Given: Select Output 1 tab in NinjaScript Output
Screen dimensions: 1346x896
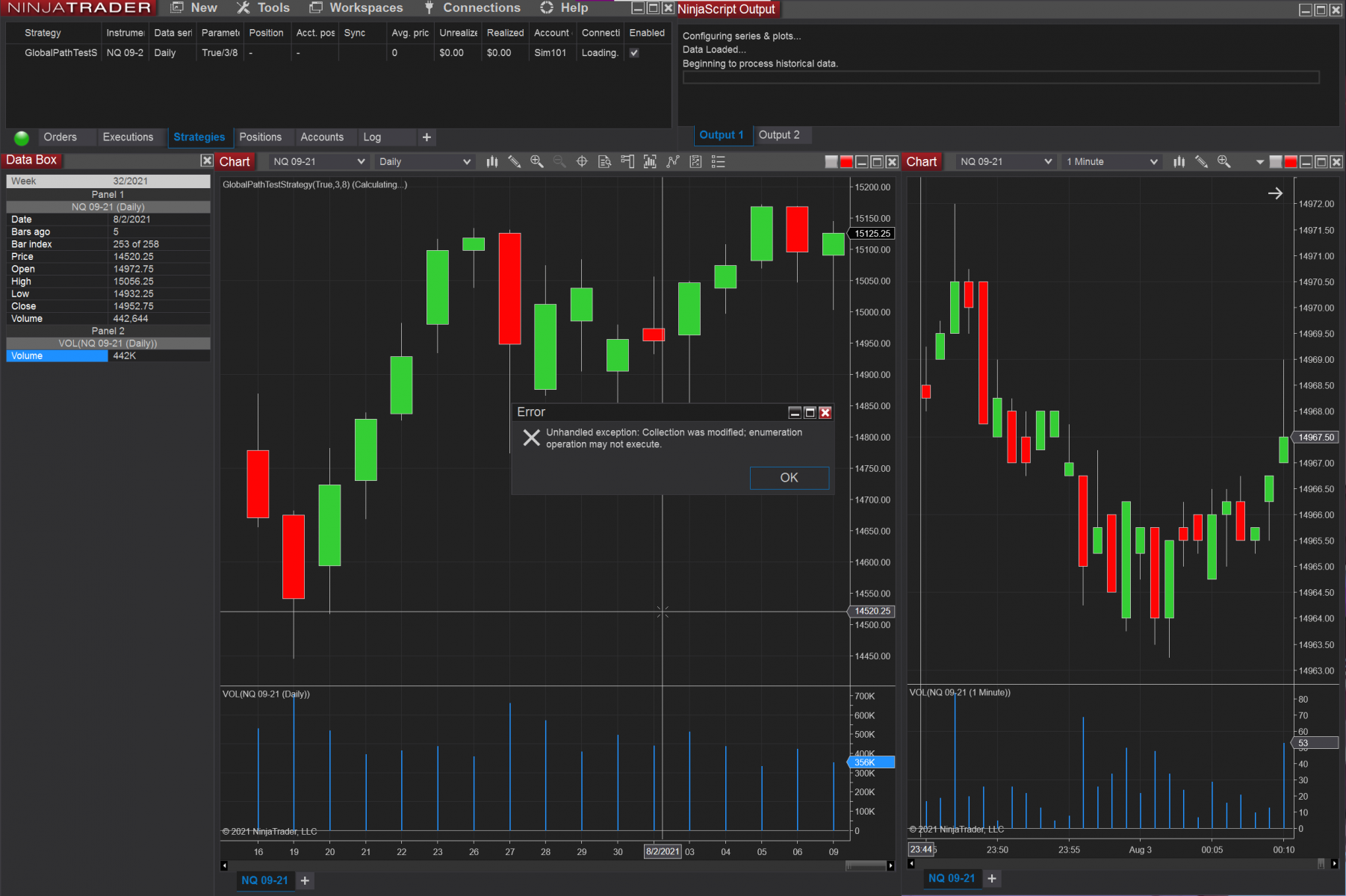Looking at the screenshot, I should pos(722,135).
